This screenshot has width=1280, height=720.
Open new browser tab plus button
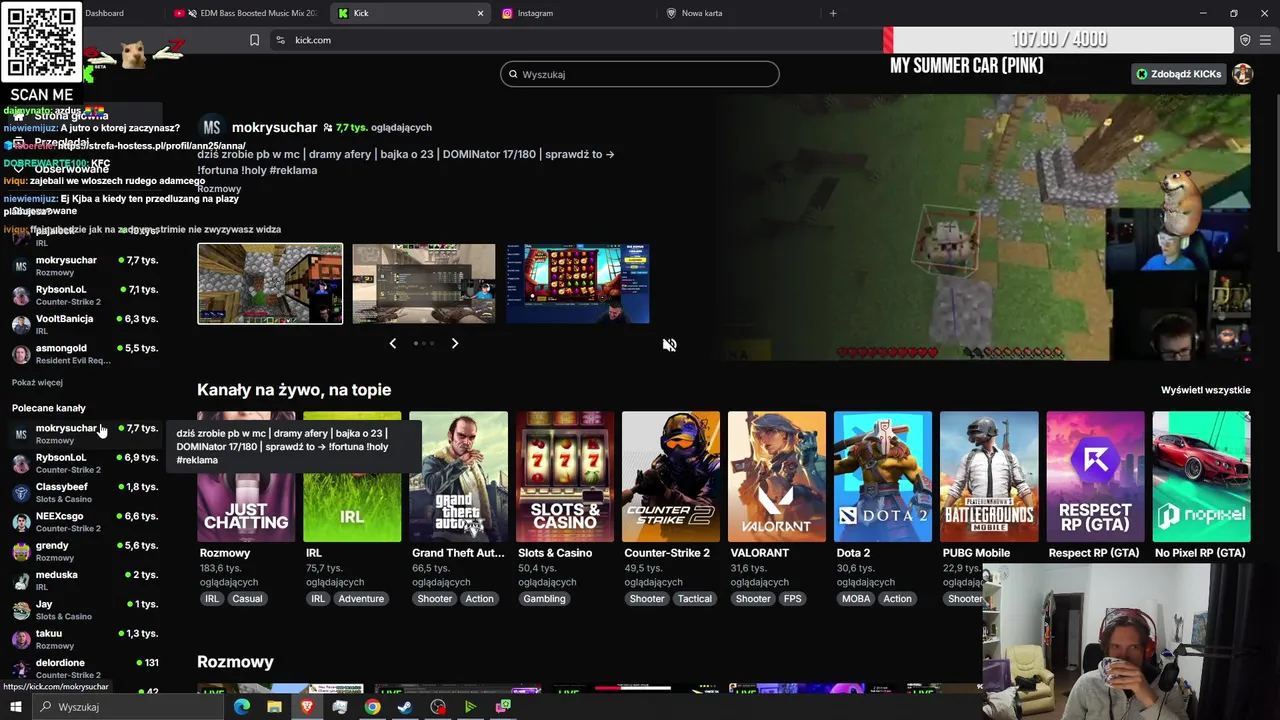833,13
